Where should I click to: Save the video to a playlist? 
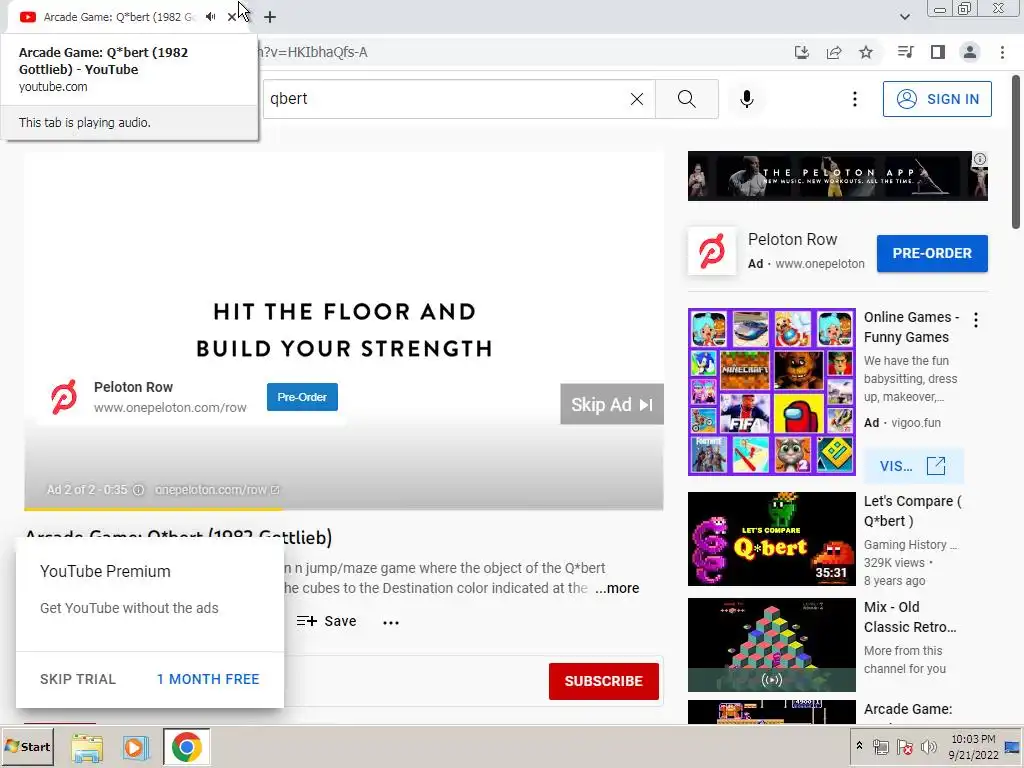pyautogui.click(x=327, y=621)
